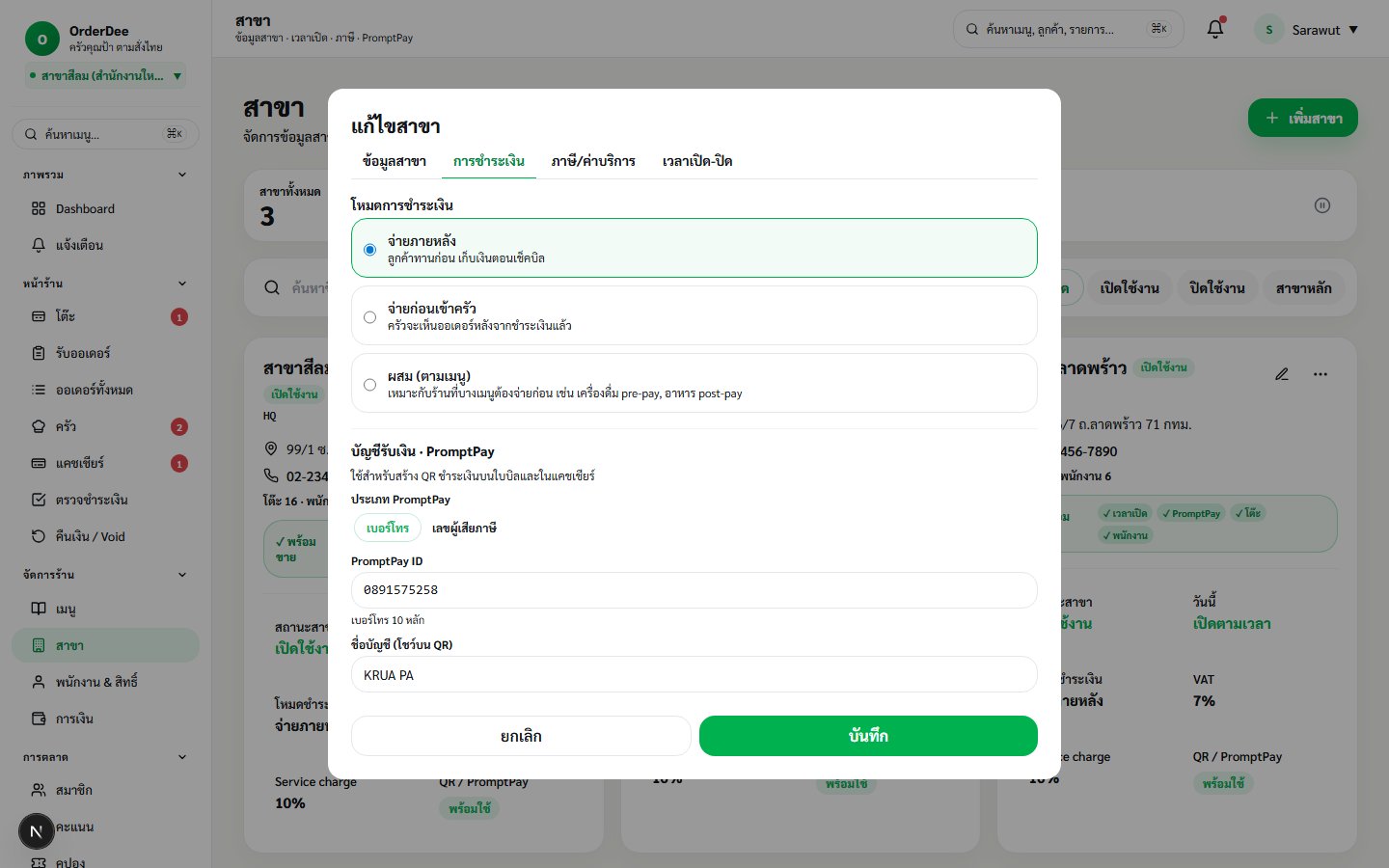The width and height of the screenshot is (1389, 868).
Task: Filter branches by ปิดใช้งาน
Action: tap(1217, 287)
